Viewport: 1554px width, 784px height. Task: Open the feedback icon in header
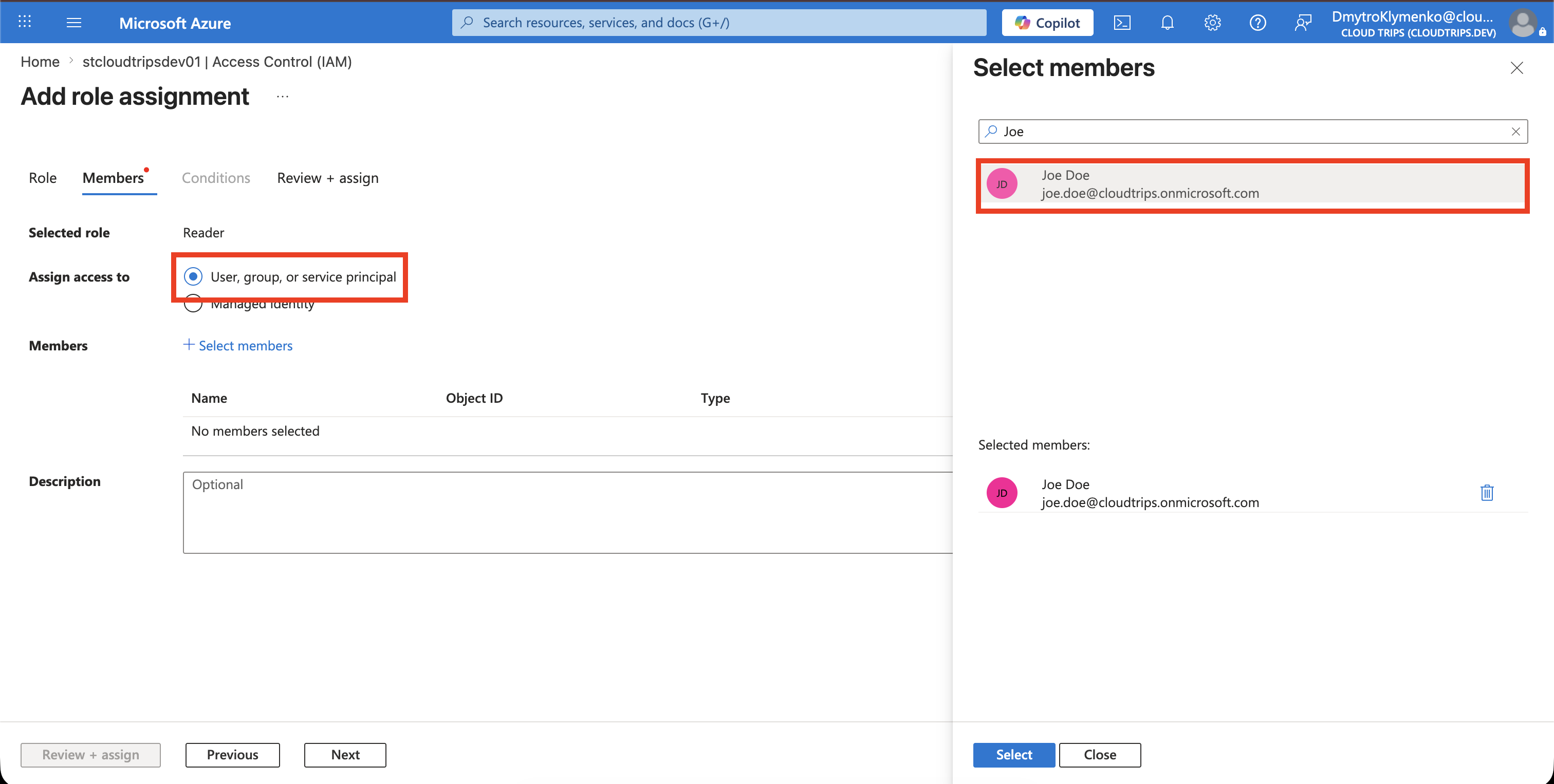coord(1303,22)
